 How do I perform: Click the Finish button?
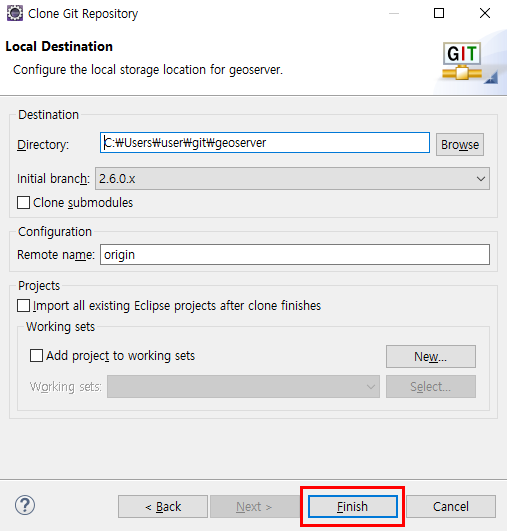click(x=353, y=507)
